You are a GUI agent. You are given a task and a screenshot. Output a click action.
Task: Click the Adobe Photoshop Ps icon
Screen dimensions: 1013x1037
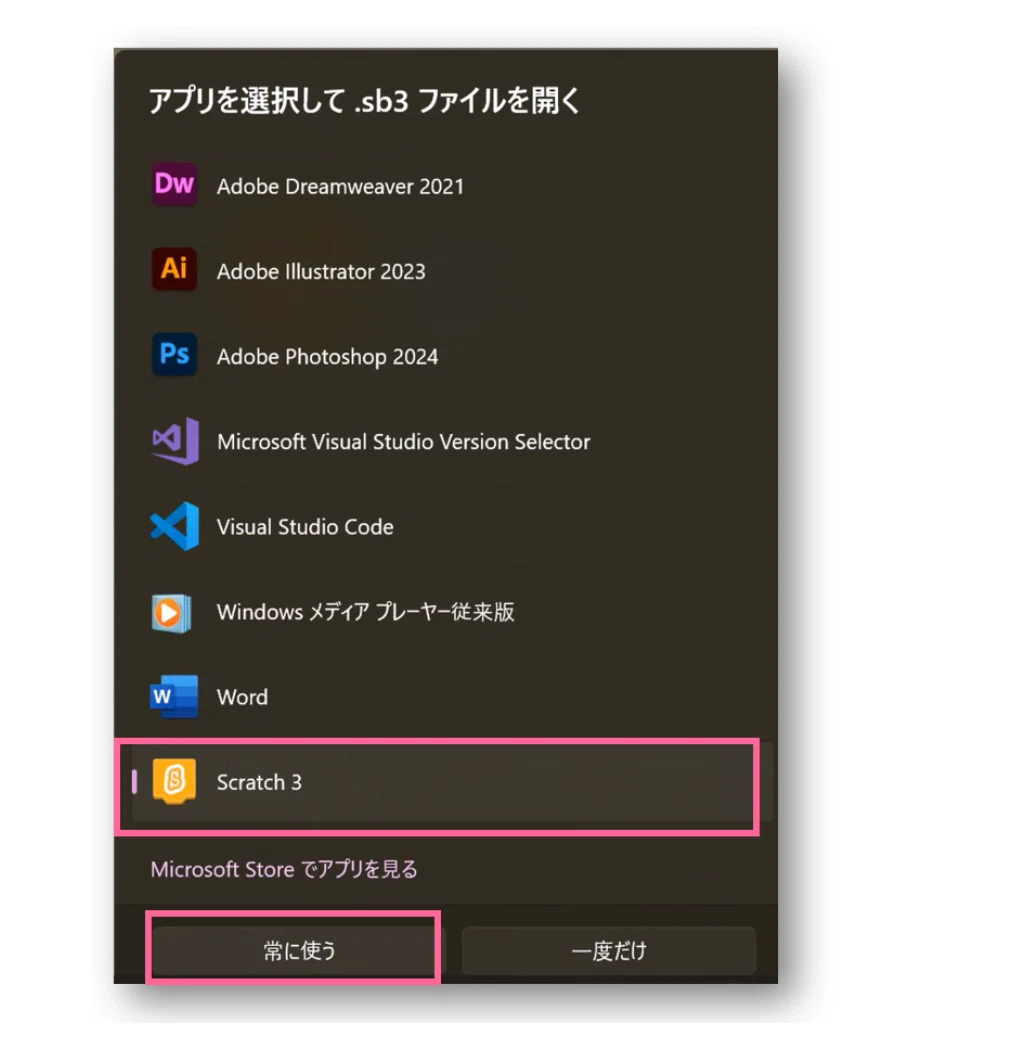174,354
